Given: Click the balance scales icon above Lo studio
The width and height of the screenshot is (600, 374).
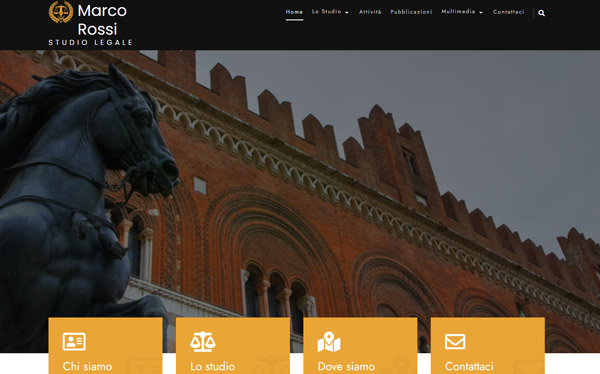Looking at the screenshot, I should coord(202,341).
